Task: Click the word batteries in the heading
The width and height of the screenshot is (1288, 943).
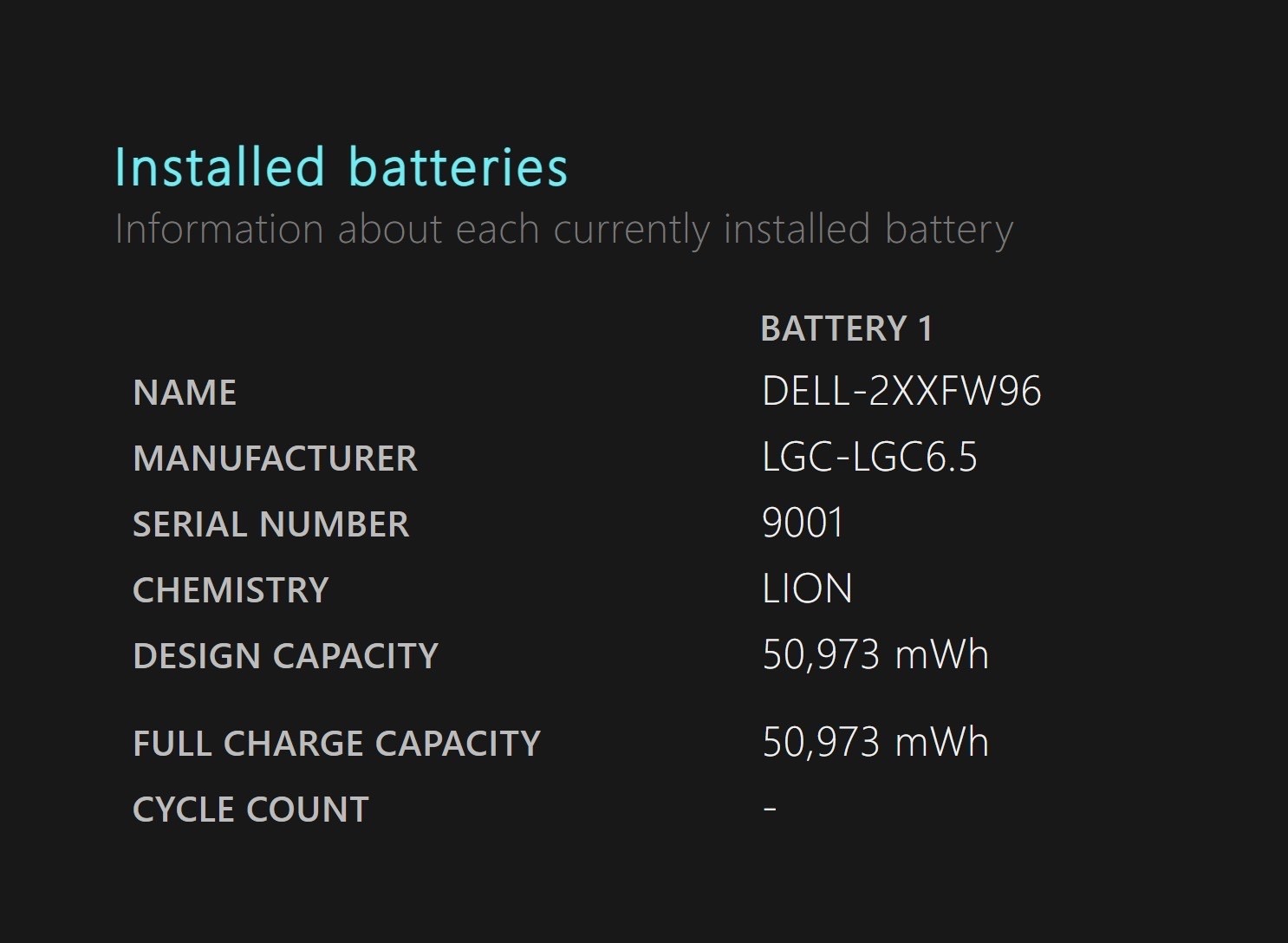Action: pyautogui.click(x=458, y=166)
